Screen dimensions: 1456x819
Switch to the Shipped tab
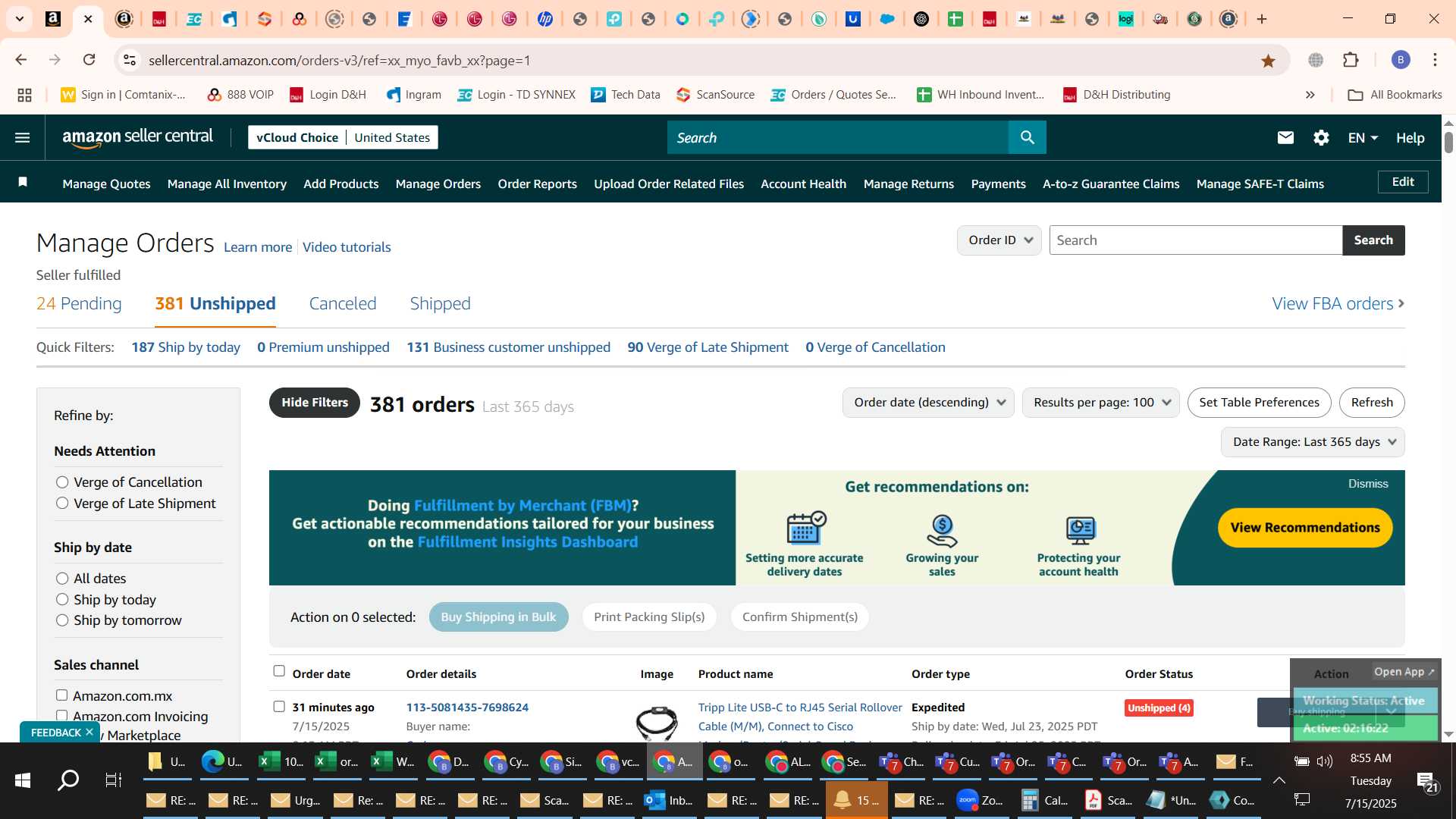(x=440, y=304)
